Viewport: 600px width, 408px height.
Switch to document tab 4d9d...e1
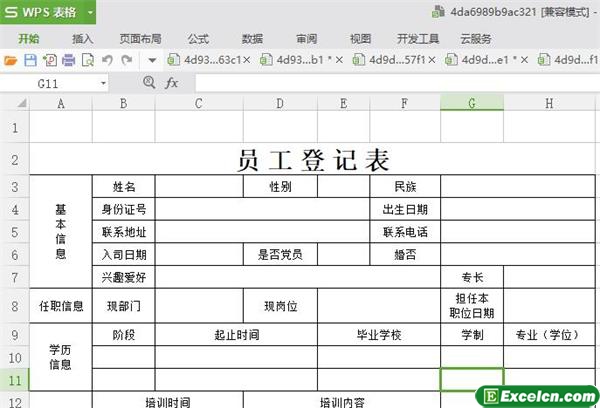(481, 60)
